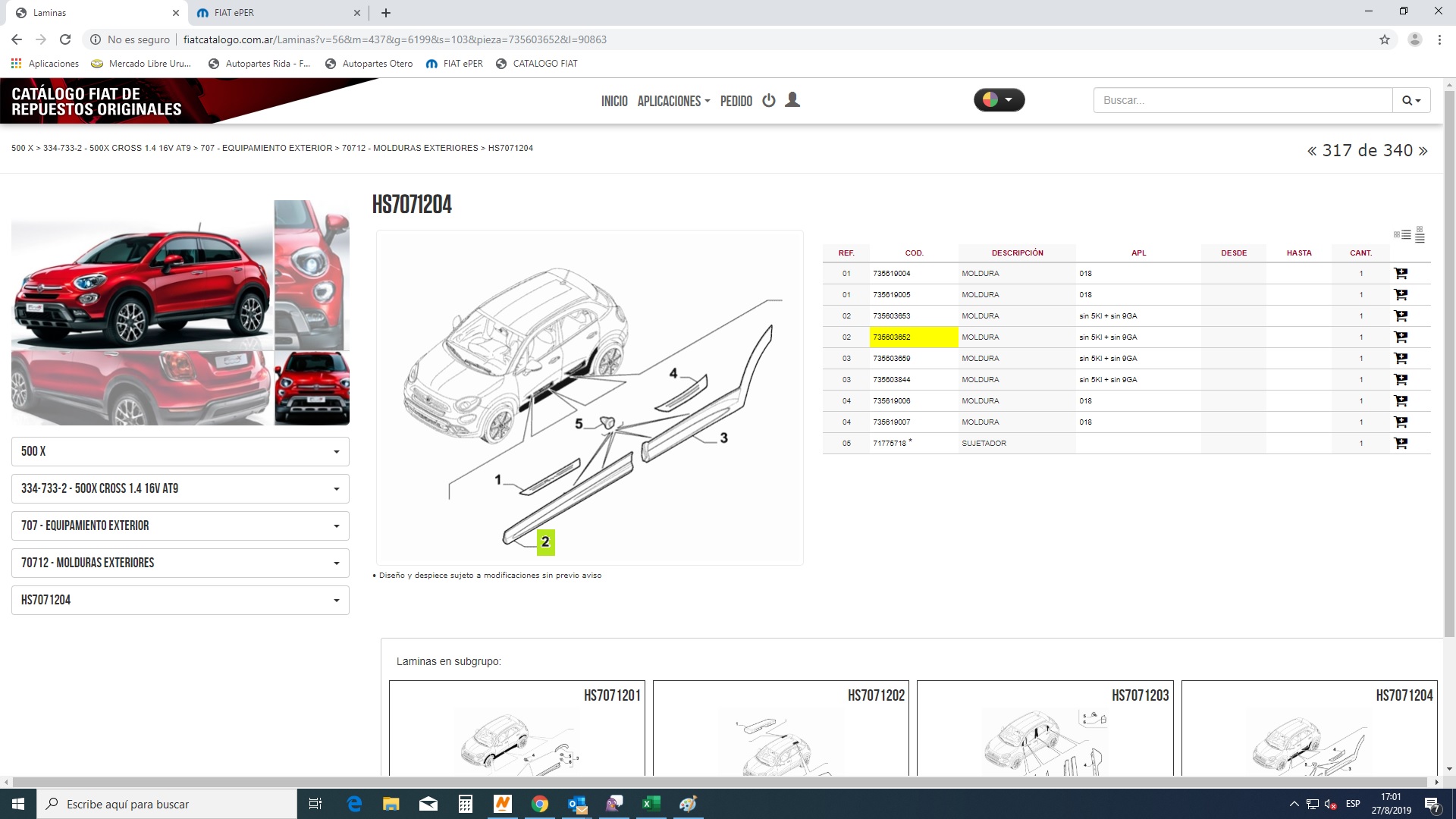Open the Chrome three-dot menu

click(x=1439, y=39)
